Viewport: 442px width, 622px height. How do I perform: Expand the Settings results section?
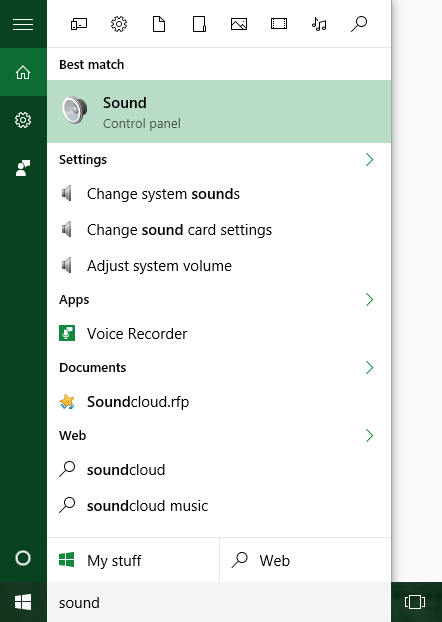pos(369,159)
